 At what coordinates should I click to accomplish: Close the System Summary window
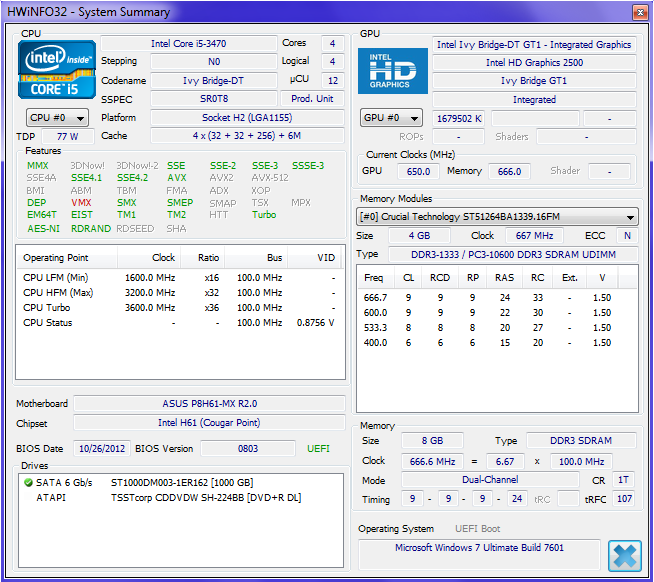(x=640, y=12)
